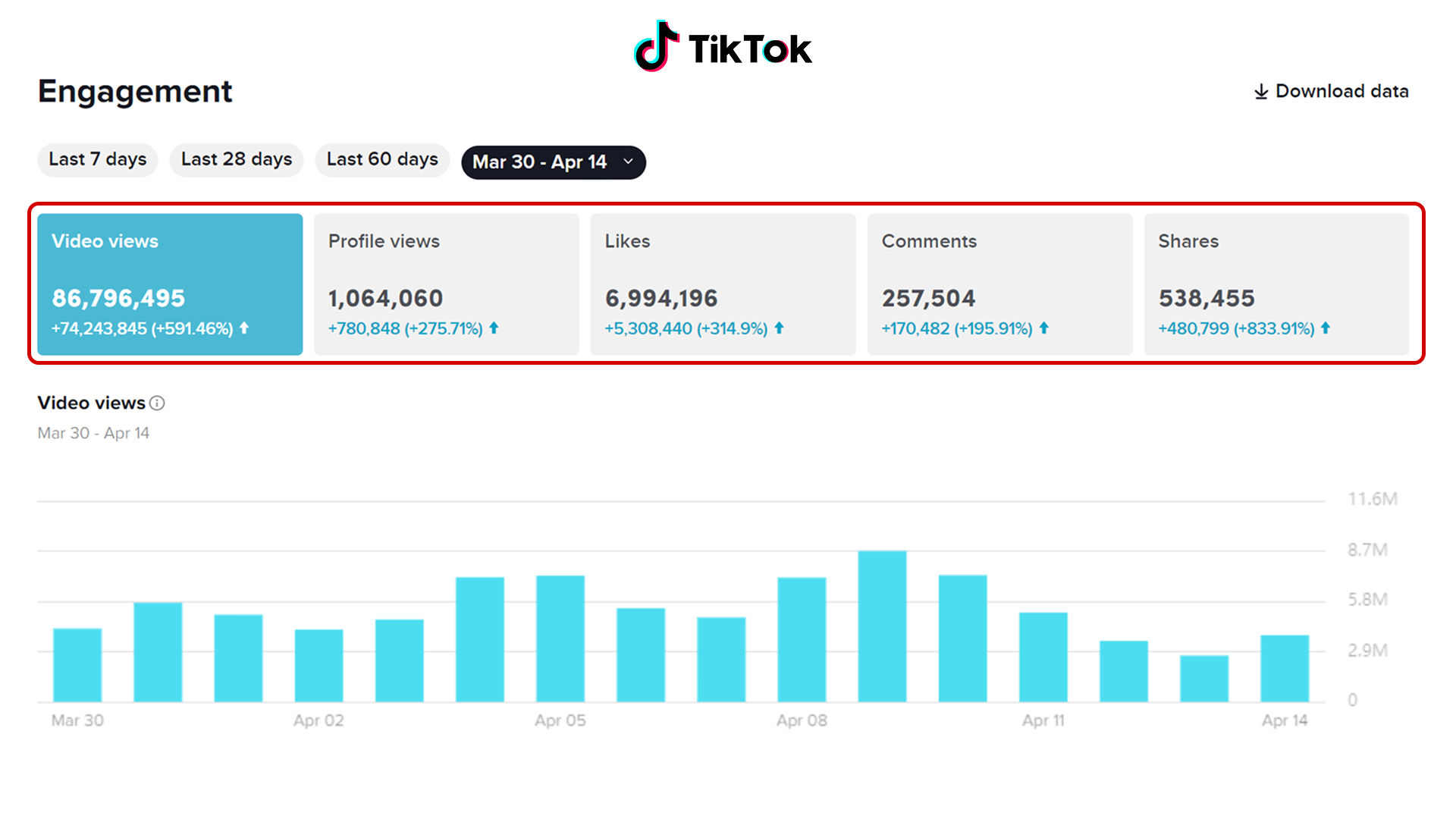Click the tallest chart bar

(x=882, y=626)
